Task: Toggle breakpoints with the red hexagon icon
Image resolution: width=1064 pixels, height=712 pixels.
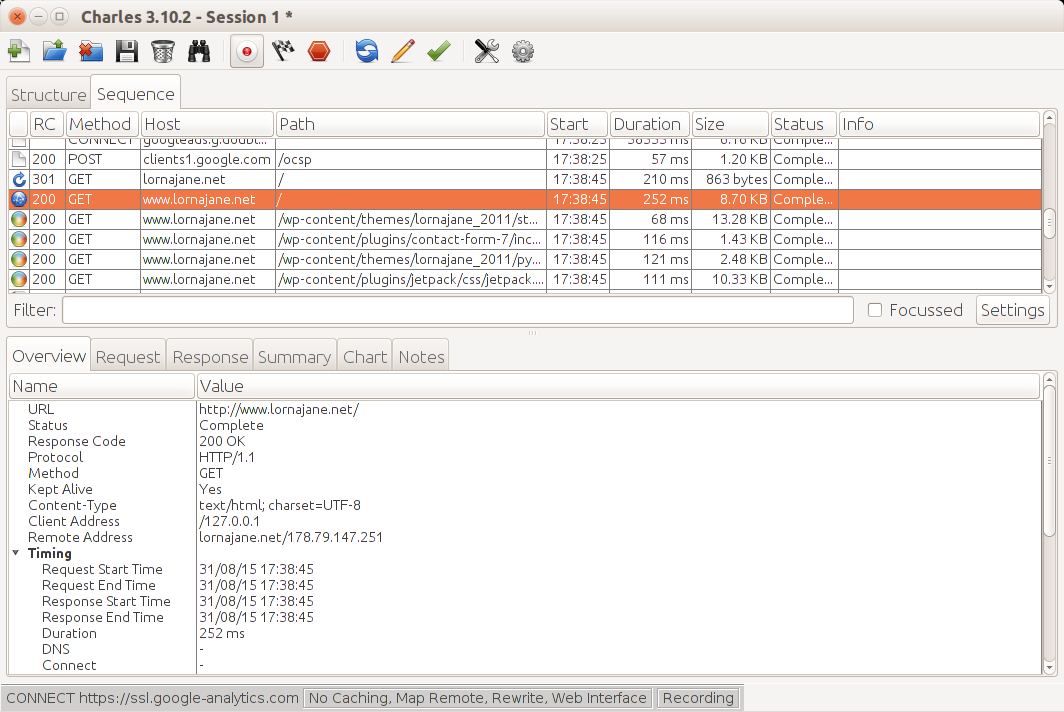Action: (319, 51)
